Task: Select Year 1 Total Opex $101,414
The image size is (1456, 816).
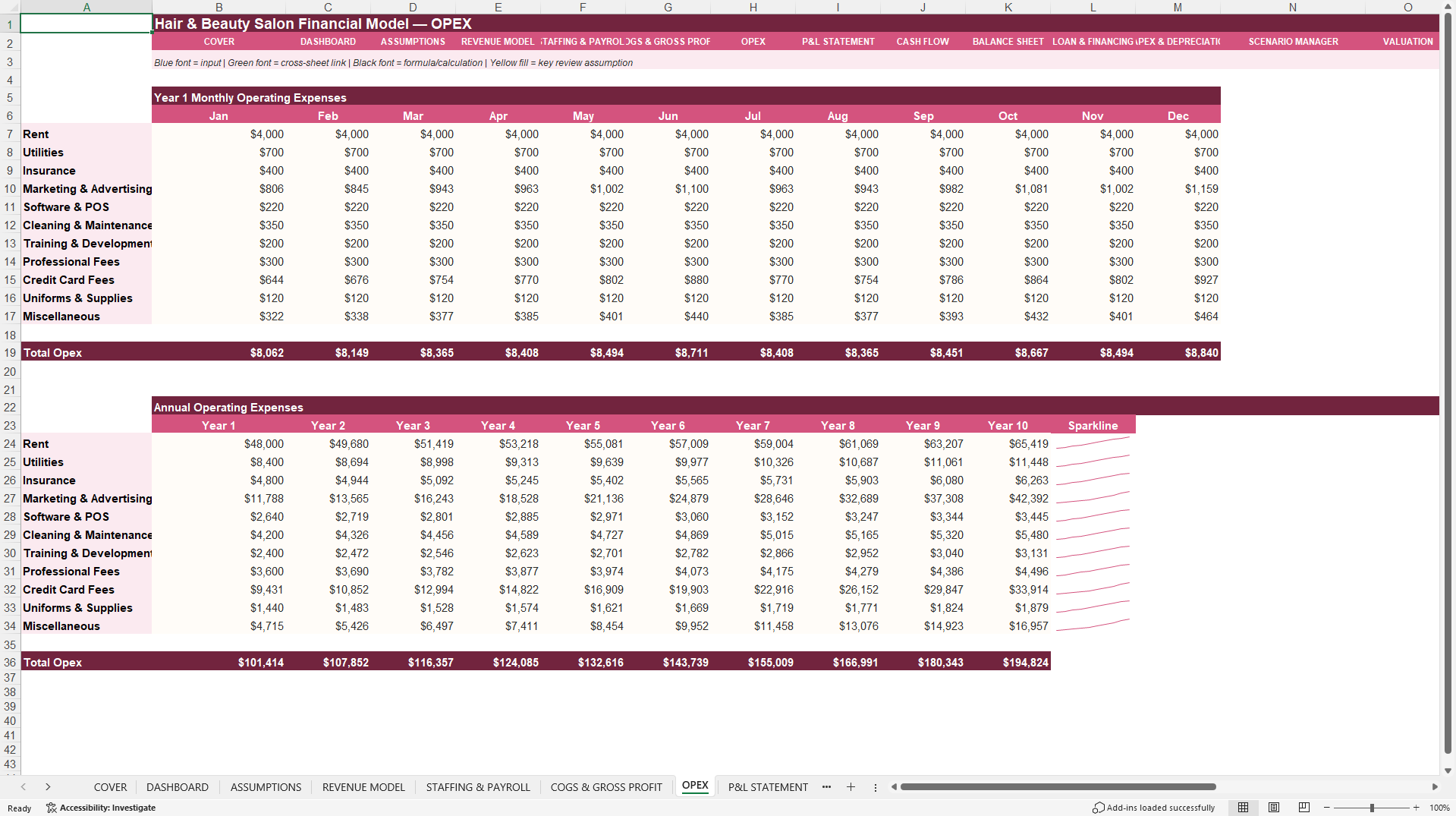Action: point(219,663)
